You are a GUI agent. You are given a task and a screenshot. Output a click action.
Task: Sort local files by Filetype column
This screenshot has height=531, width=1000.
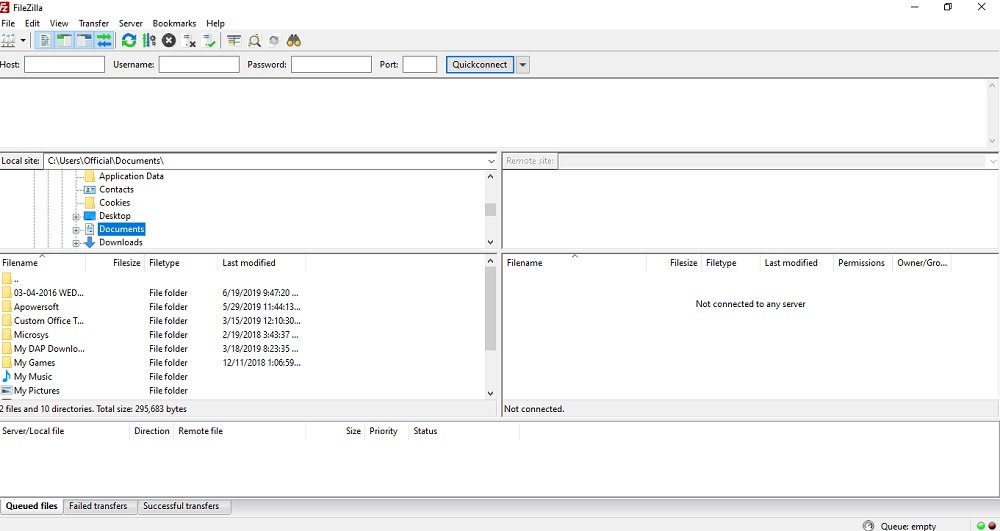pos(181,263)
